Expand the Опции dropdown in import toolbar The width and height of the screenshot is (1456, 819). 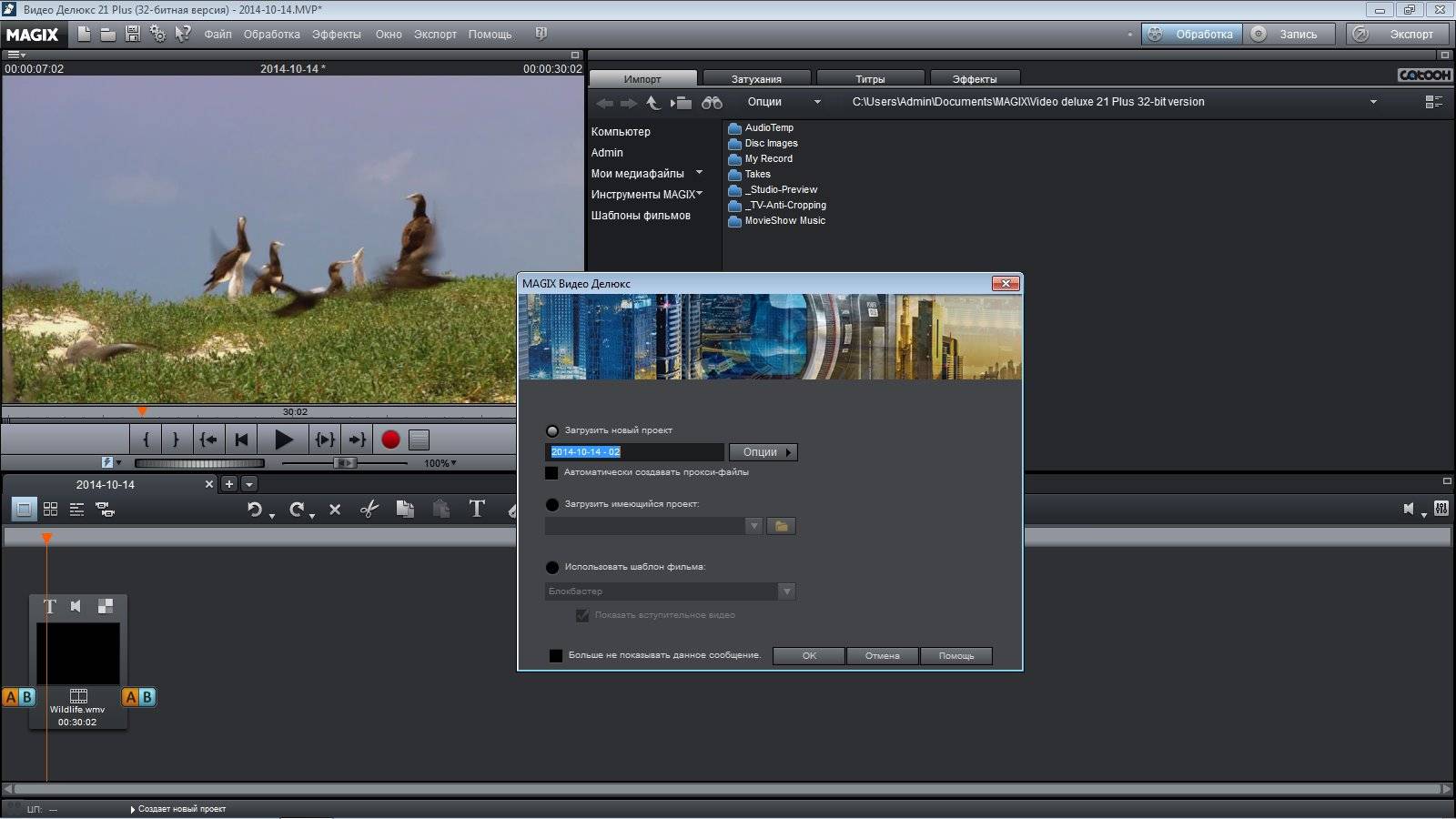click(x=816, y=102)
